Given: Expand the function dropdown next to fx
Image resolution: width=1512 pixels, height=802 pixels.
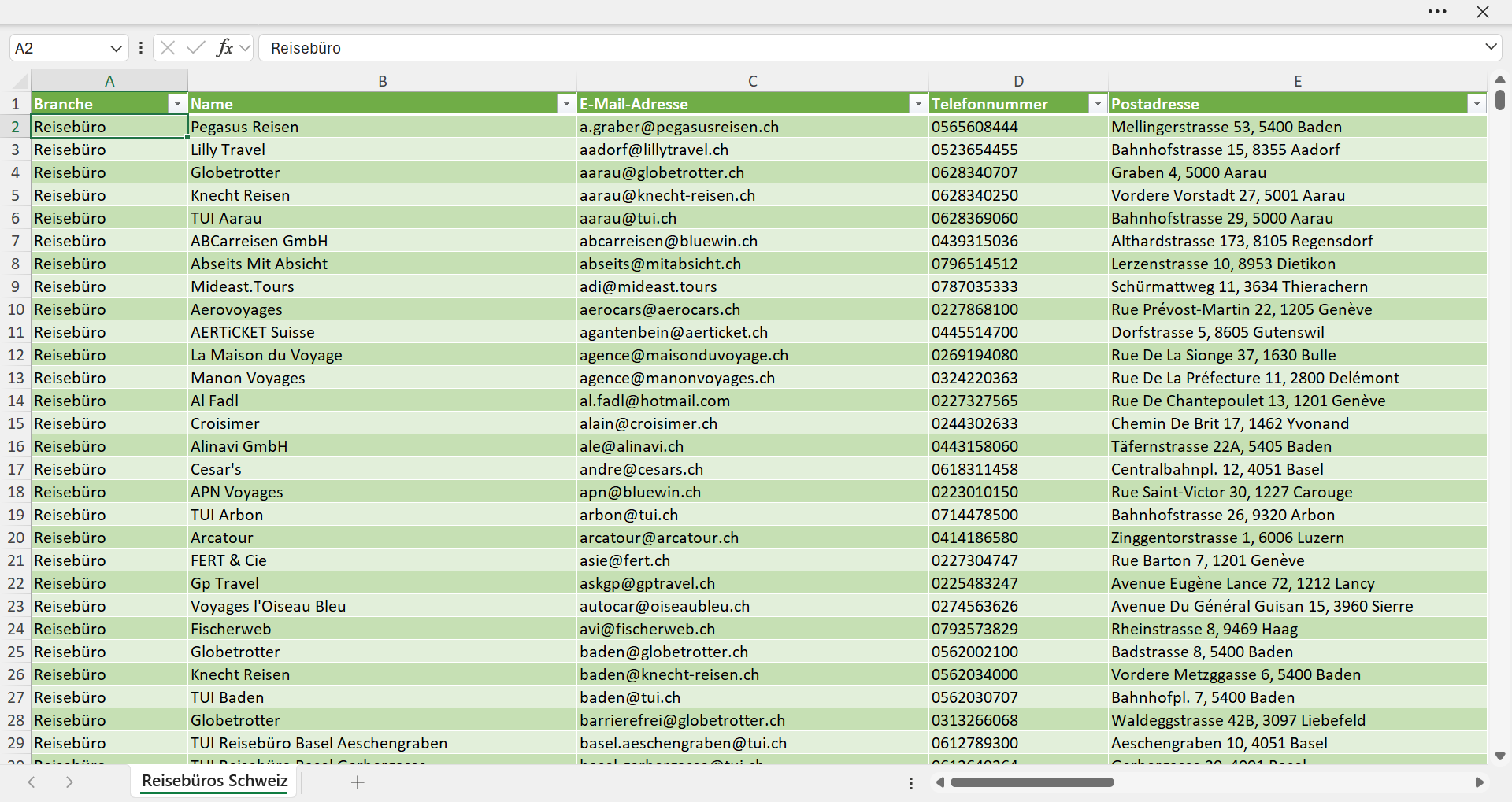Looking at the screenshot, I should pyautogui.click(x=245, y=48).
